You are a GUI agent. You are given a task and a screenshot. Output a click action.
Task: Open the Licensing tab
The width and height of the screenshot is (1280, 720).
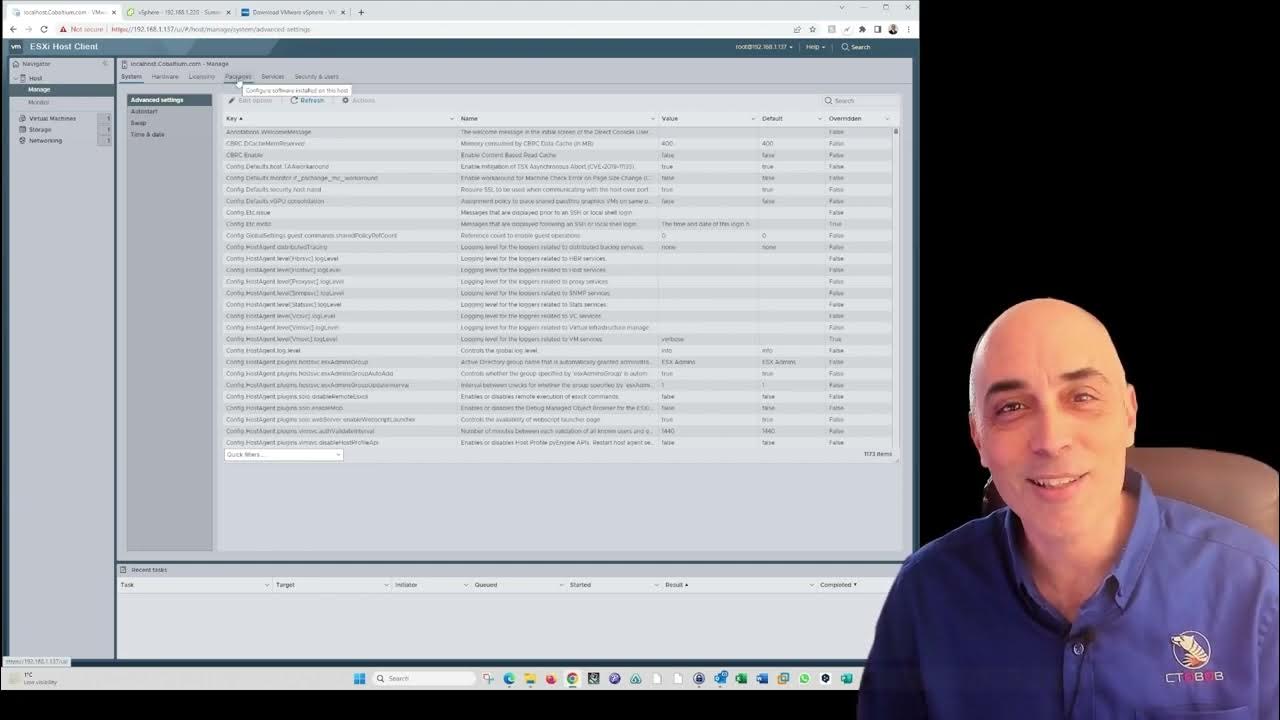(201, 76)
